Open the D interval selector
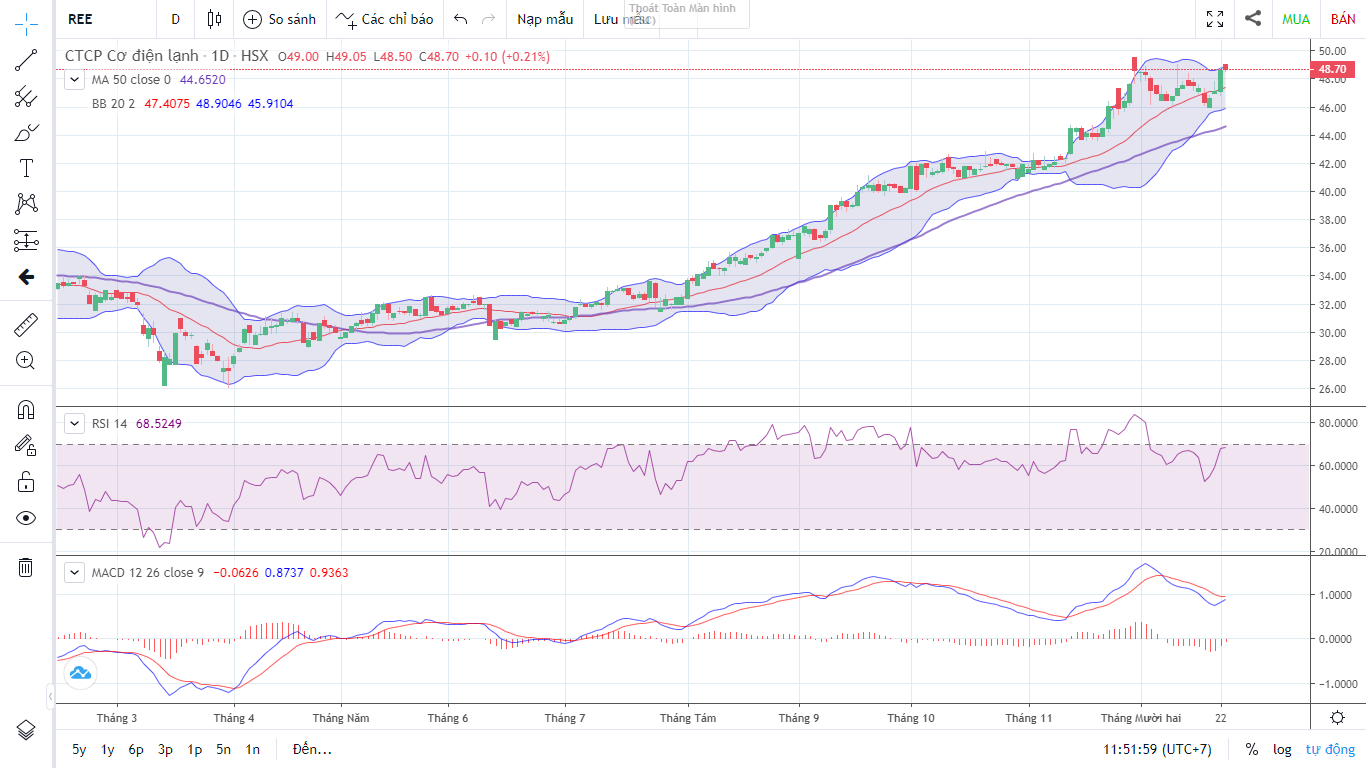 176,19
